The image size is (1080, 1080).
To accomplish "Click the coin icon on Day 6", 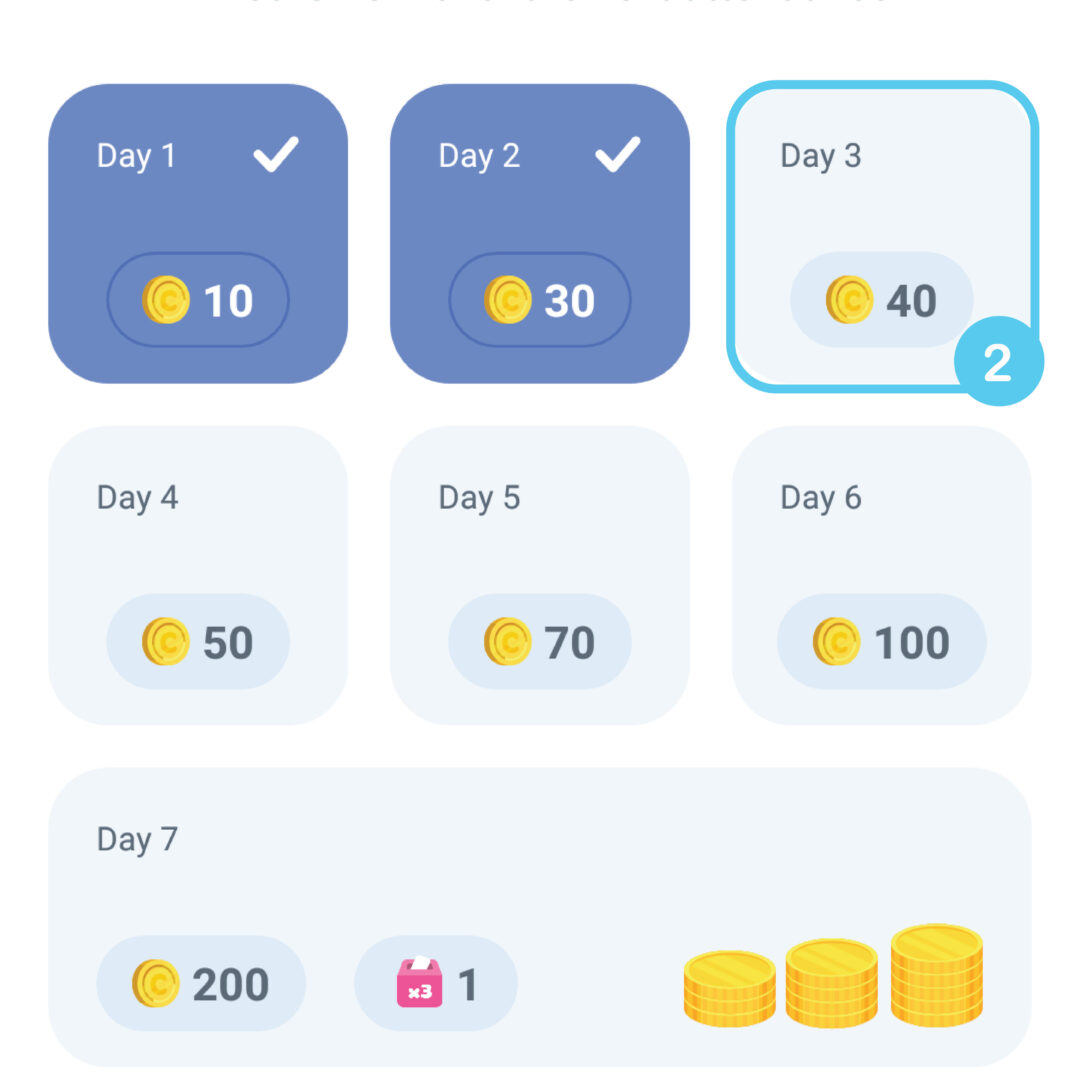I will [x=837, y=642].
